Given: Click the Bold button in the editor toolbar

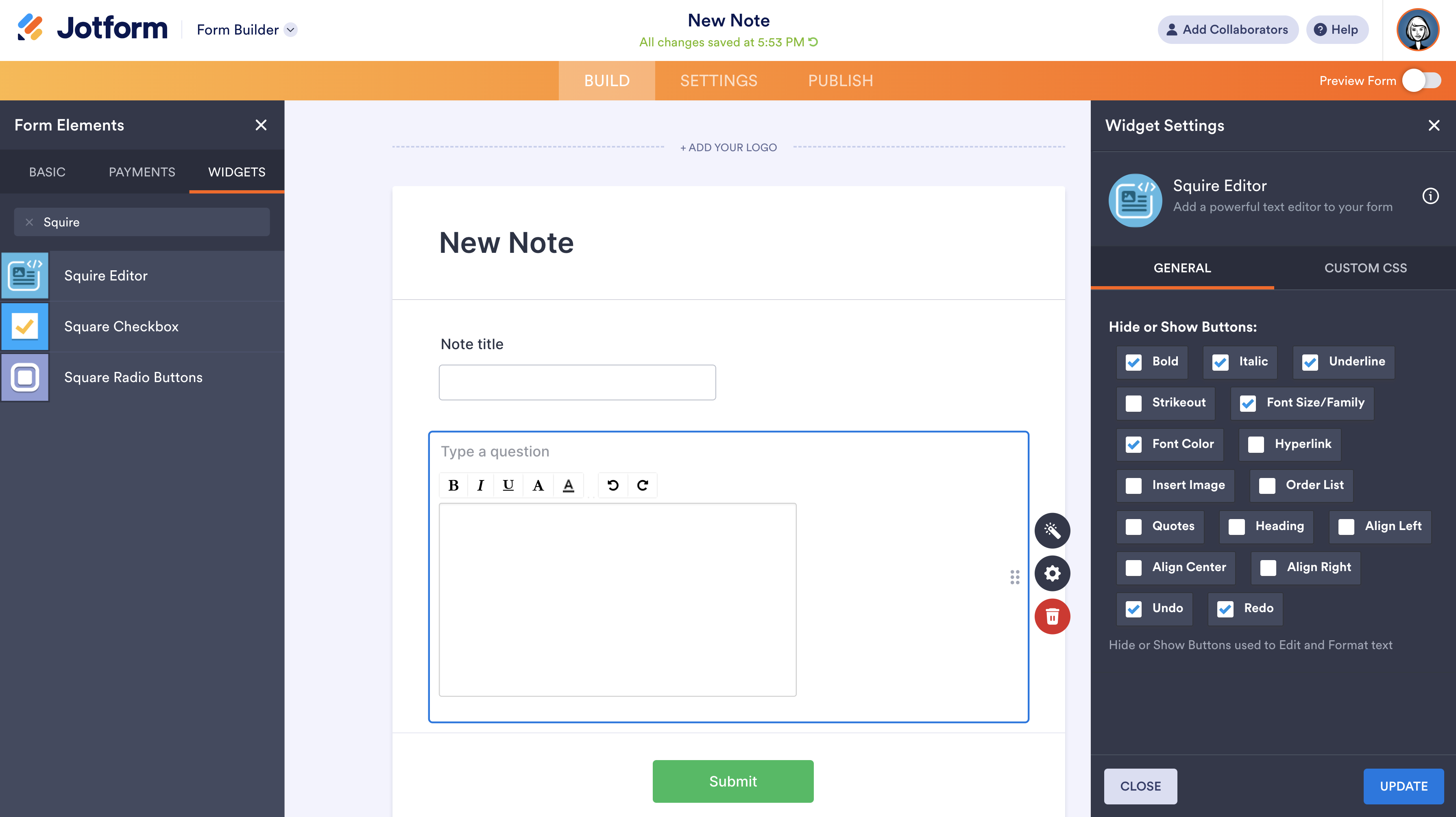Looking at the screenshot, I should click(453, 485).
